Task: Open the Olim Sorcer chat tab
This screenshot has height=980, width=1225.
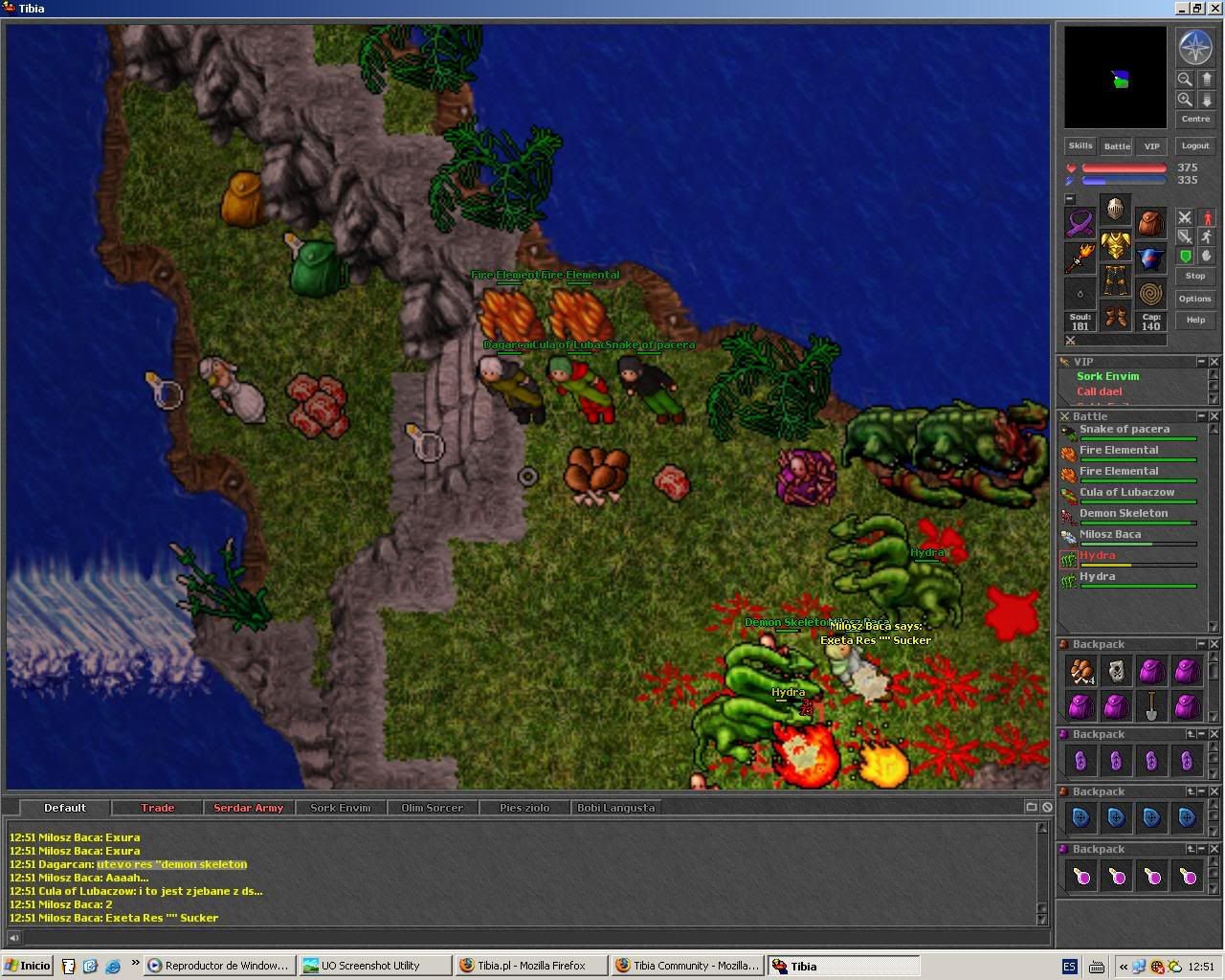Action: tap(433, 808)
